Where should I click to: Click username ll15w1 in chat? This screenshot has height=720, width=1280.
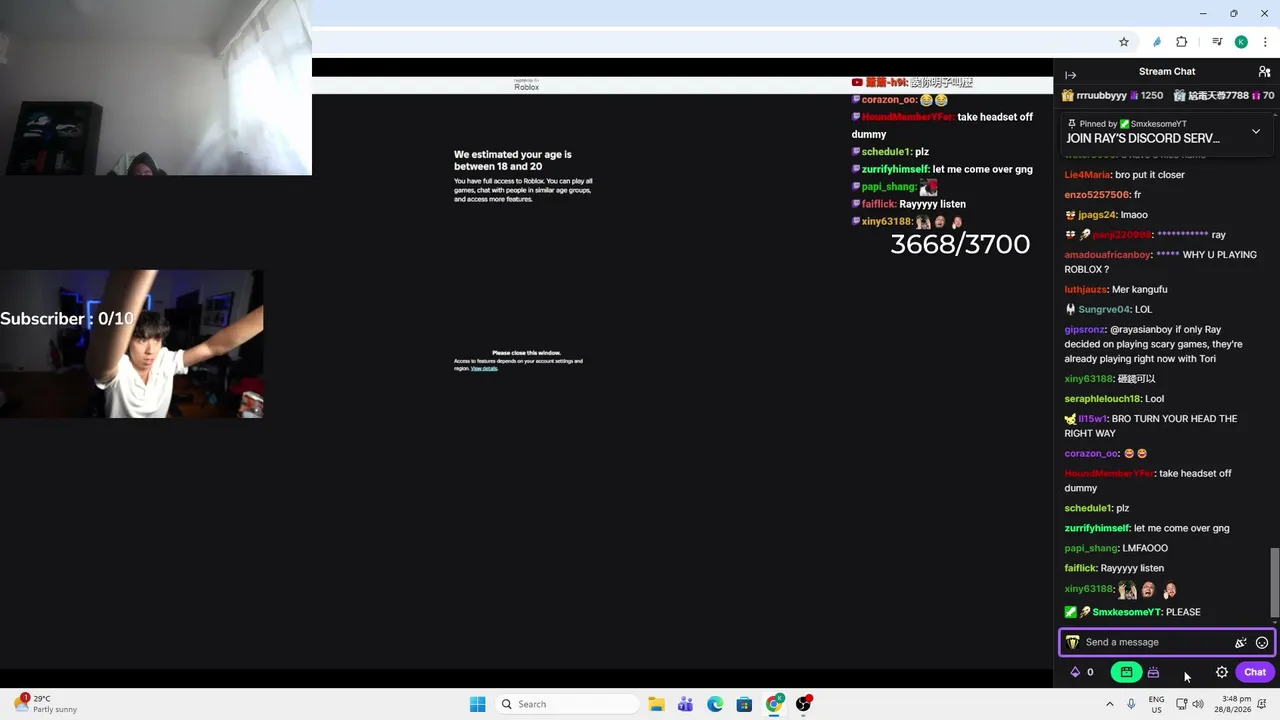point(1092,419)
